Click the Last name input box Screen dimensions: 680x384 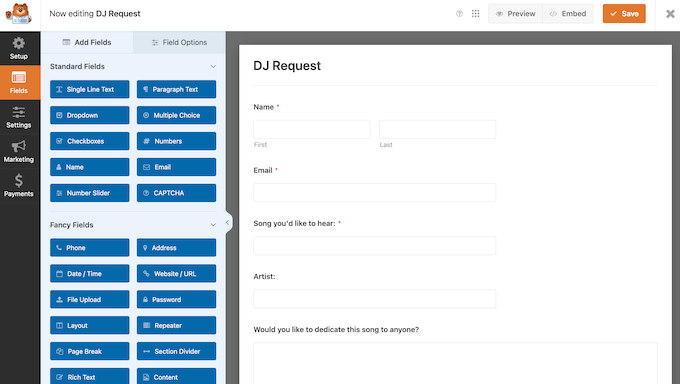(x=438, y=129)
